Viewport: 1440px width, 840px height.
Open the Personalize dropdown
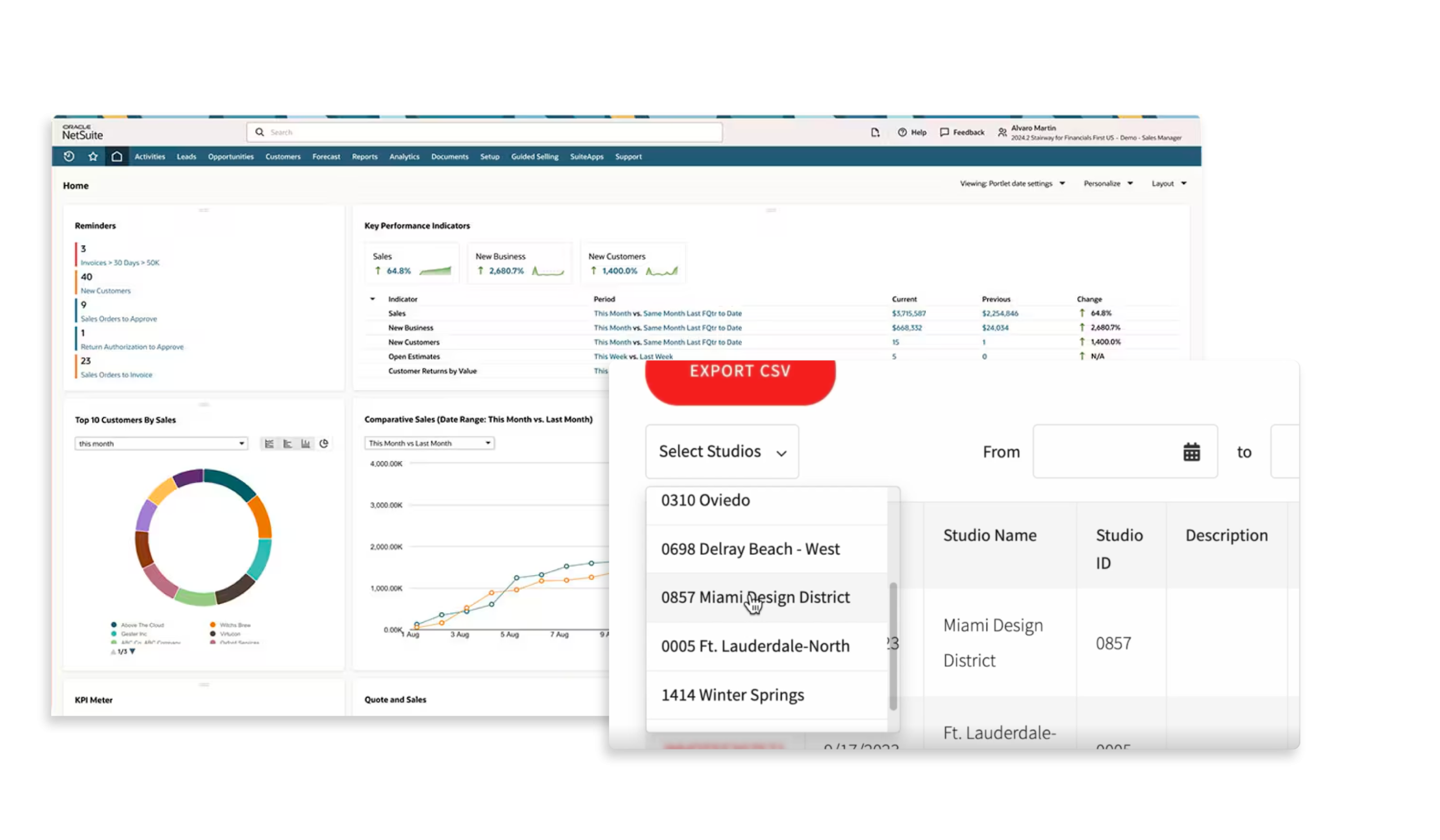coord(1108,183)
